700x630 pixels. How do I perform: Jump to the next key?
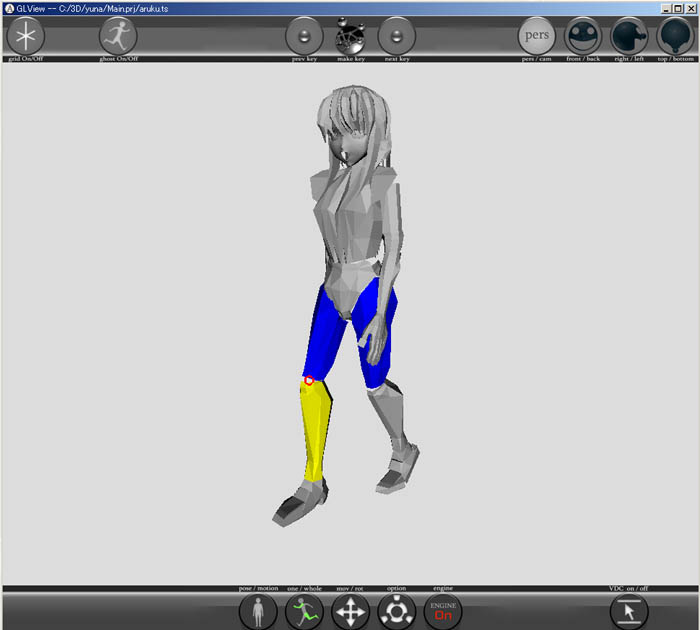pyautogui.click(x=397, y=37)
